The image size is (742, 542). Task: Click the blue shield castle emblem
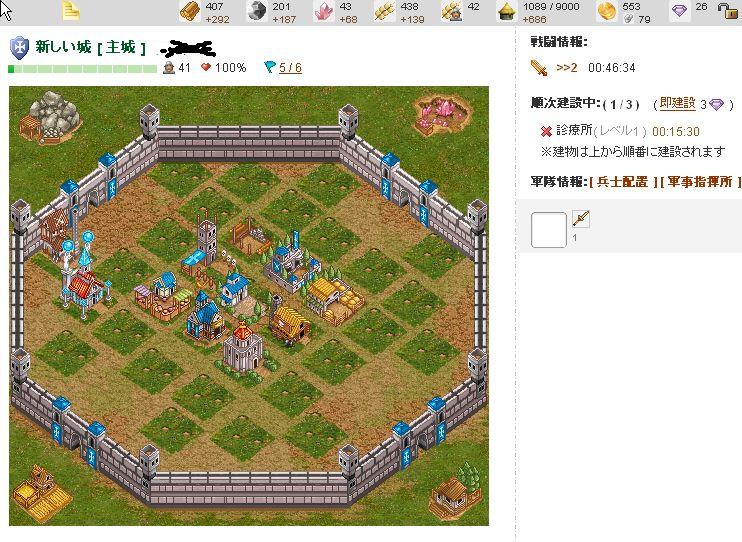click(x=19, y=48)
